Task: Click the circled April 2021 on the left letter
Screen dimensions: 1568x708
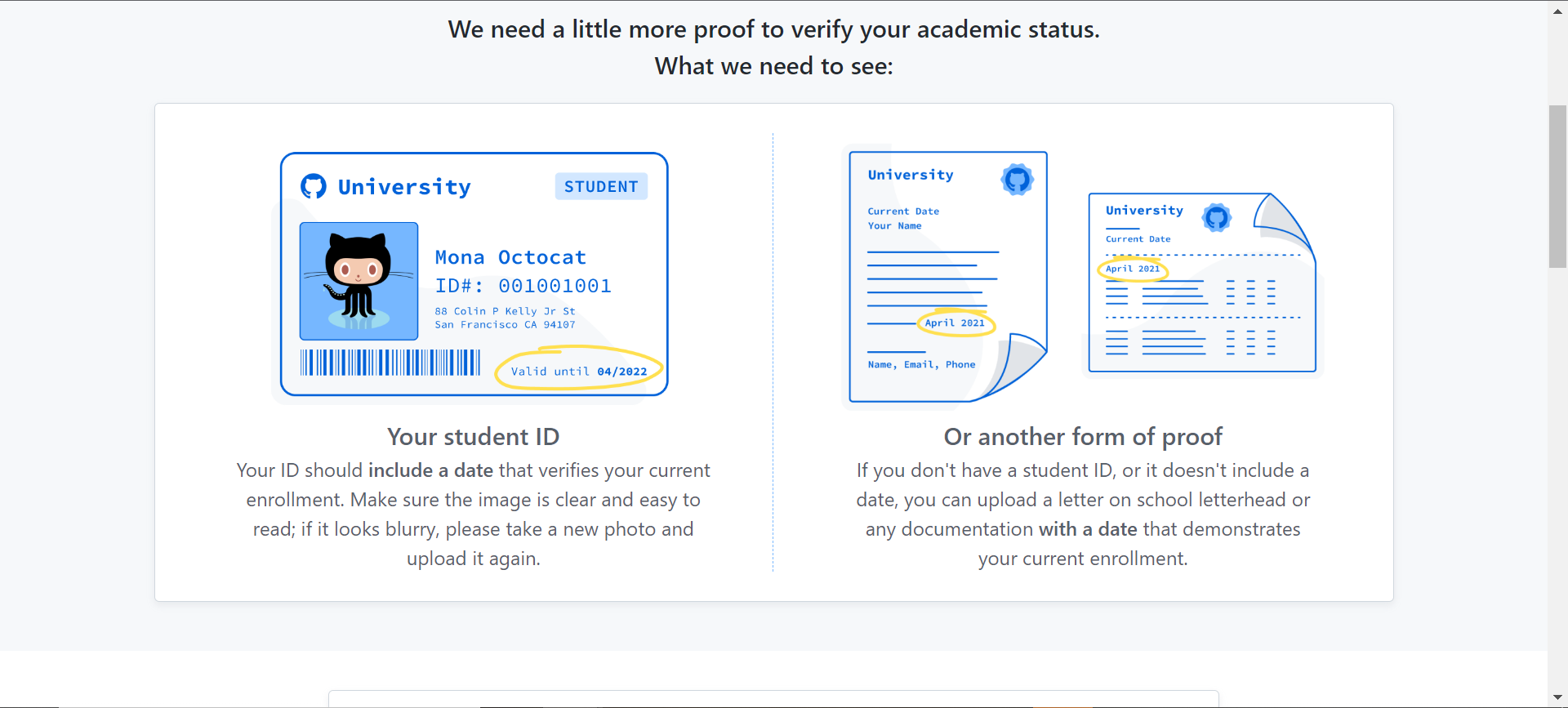Action: tap(955, 323)
